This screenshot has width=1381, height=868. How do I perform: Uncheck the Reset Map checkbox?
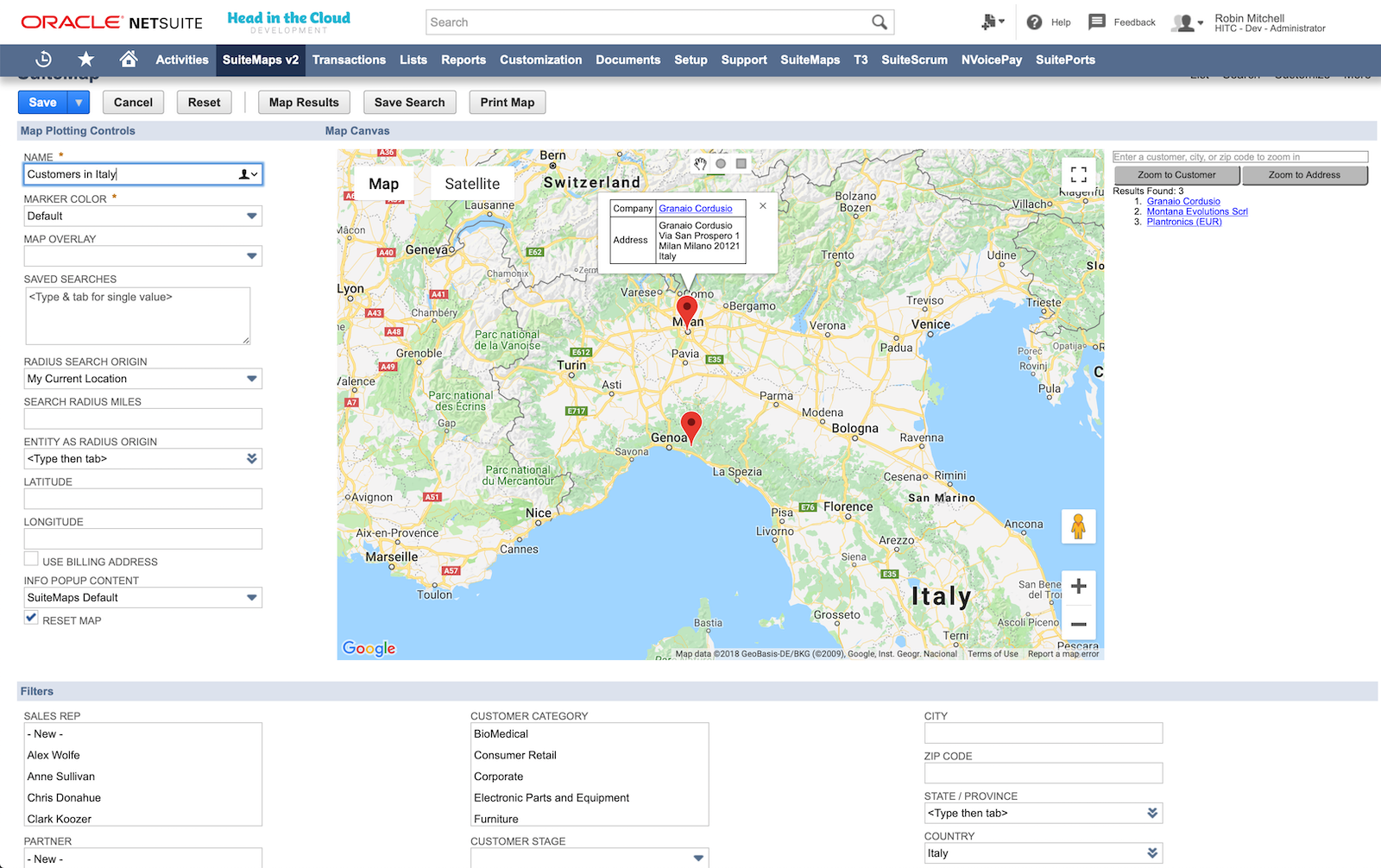(31, 618)
